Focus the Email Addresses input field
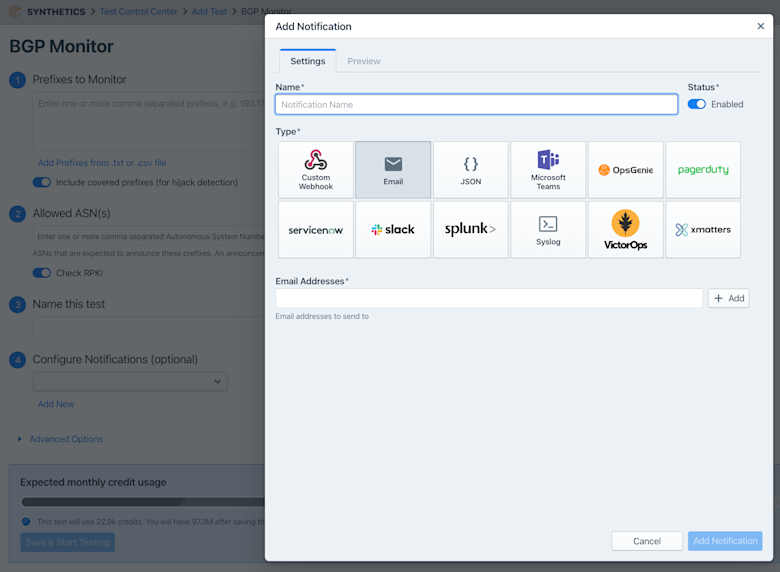The height and width of the screenshot is (572, 780). click(489, 298)
